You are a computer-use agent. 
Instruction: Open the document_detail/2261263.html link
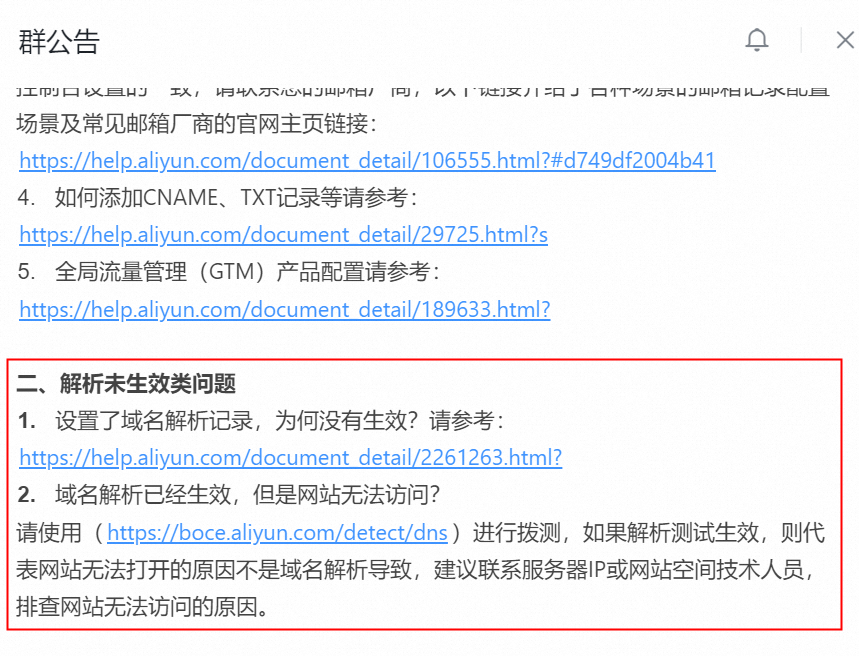pyautogui.click(x=290, y=457)
